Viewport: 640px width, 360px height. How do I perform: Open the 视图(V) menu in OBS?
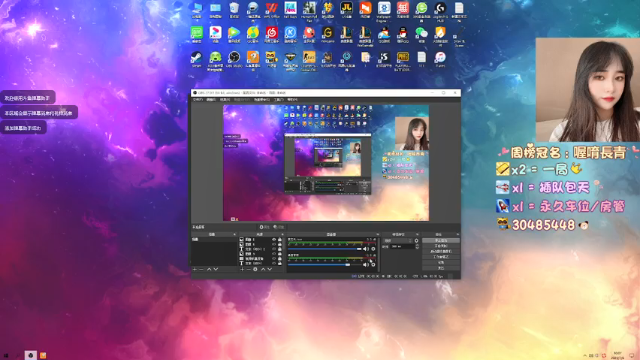coord(225,99)
